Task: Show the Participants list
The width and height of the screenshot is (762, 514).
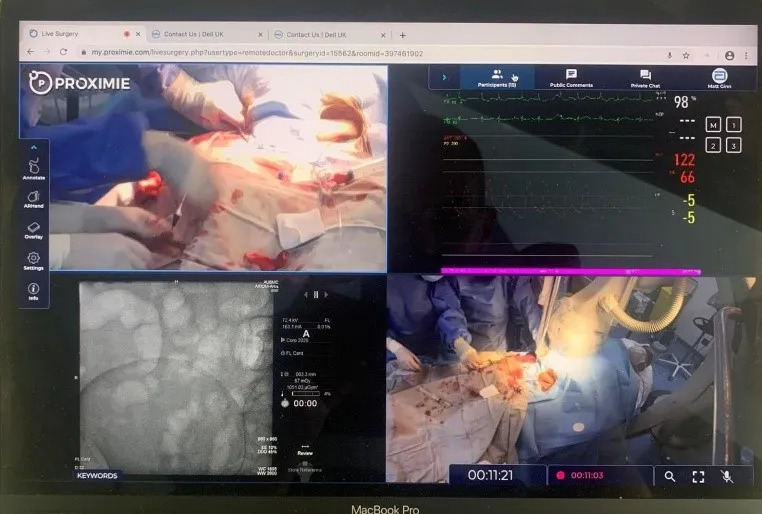Action: [496, 78]
